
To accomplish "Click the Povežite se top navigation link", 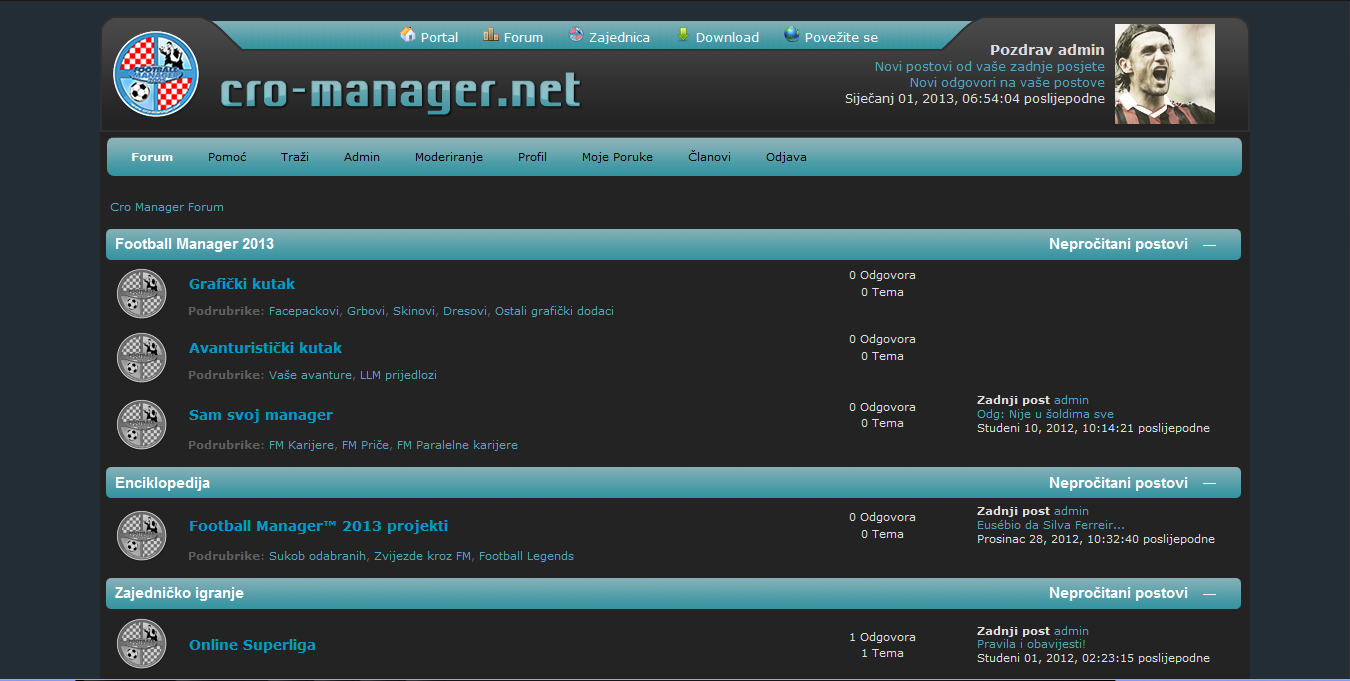I will point(841,37).
